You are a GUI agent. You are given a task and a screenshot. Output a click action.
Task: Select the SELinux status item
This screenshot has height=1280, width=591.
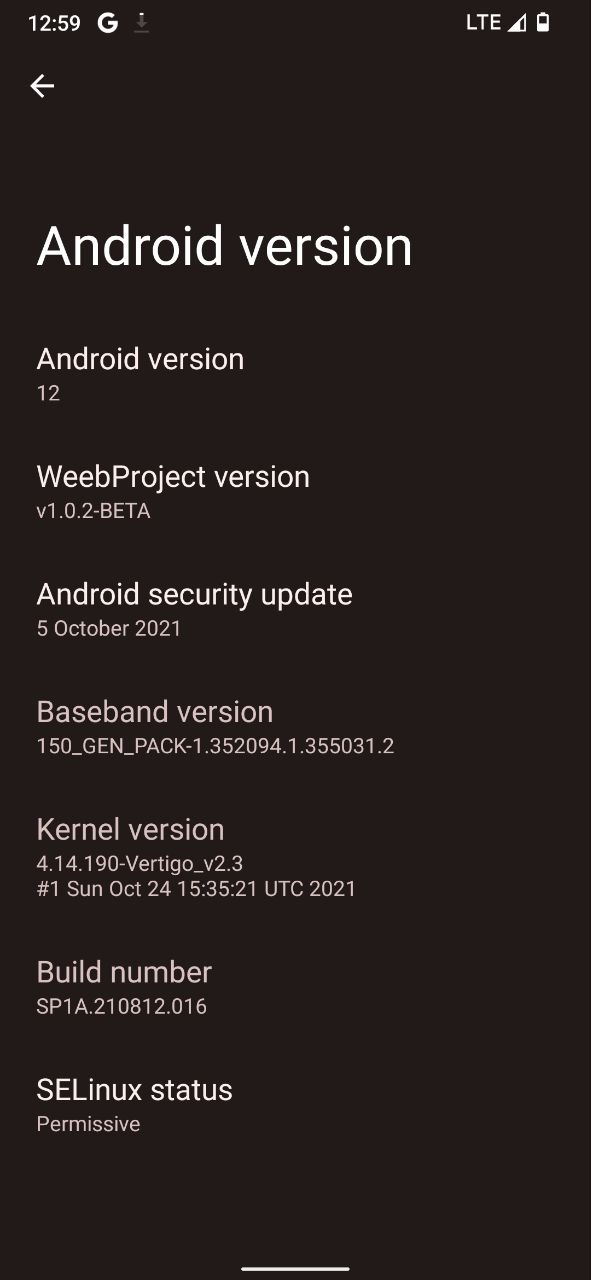295,1106
